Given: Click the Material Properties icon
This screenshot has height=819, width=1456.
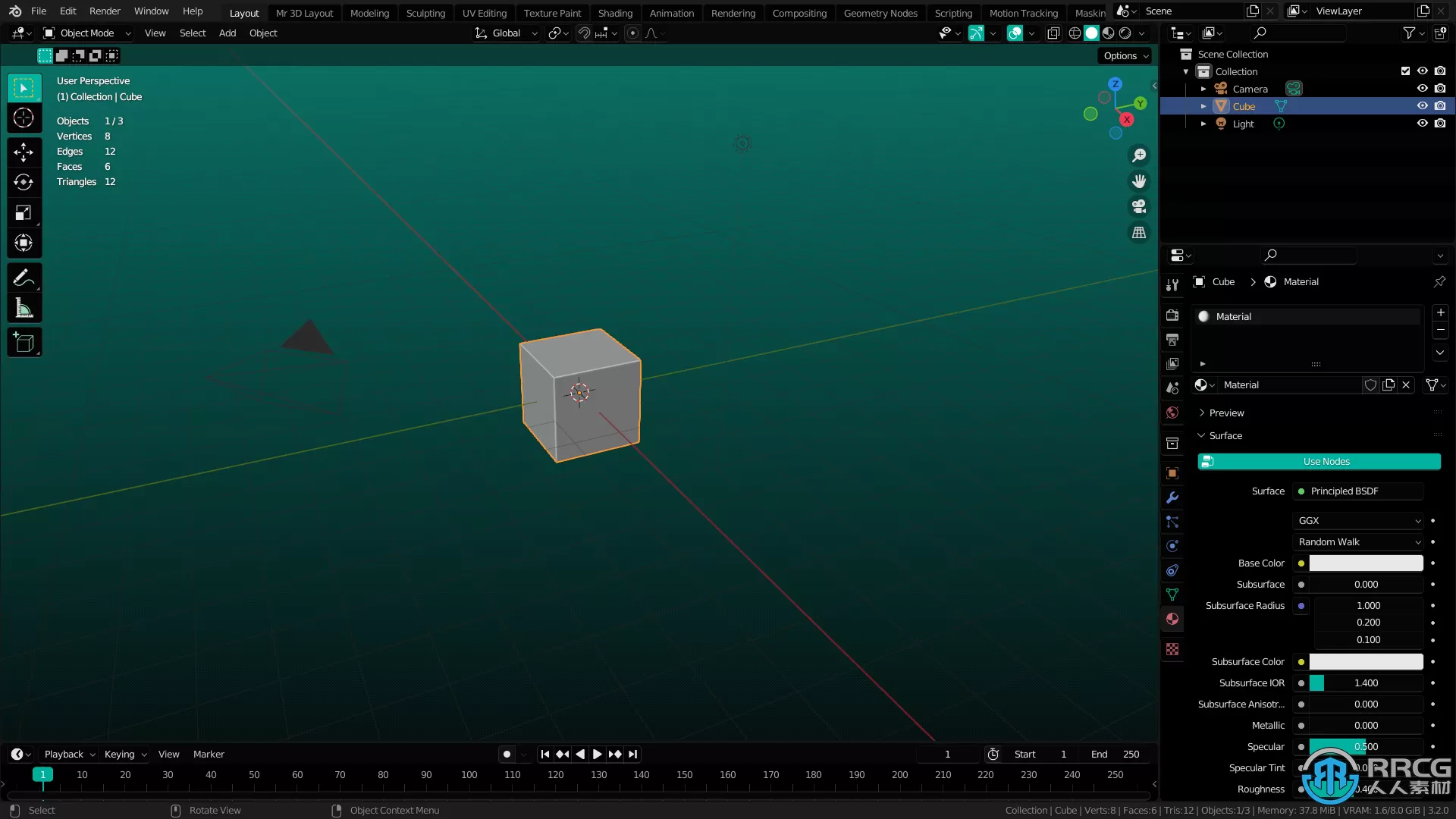Looking at the screenshot, I should point(1173,619).
